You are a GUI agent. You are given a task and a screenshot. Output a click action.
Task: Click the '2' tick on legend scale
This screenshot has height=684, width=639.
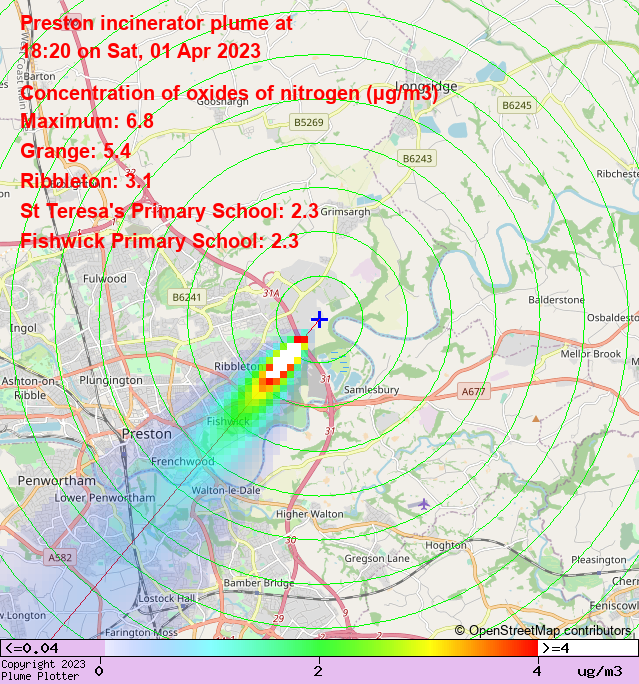point(318,670)
